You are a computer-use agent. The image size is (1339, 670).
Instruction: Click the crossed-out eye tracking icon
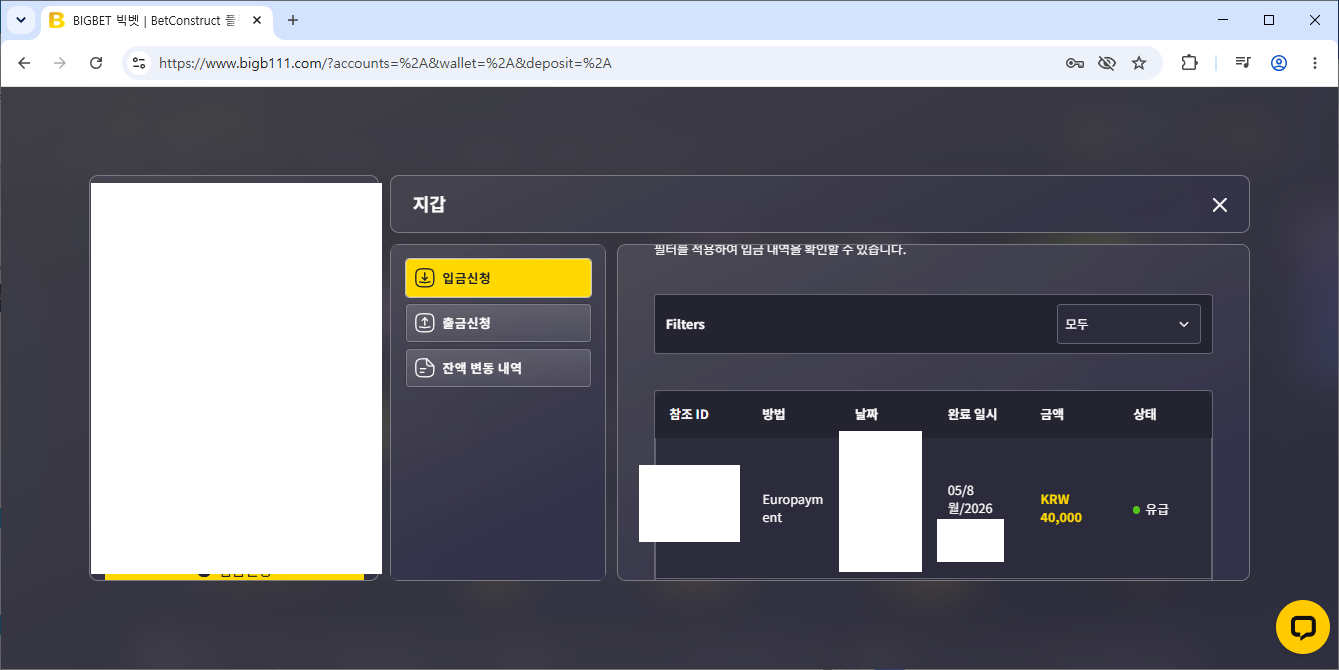pyautogui.click(x=1106, y=63)
